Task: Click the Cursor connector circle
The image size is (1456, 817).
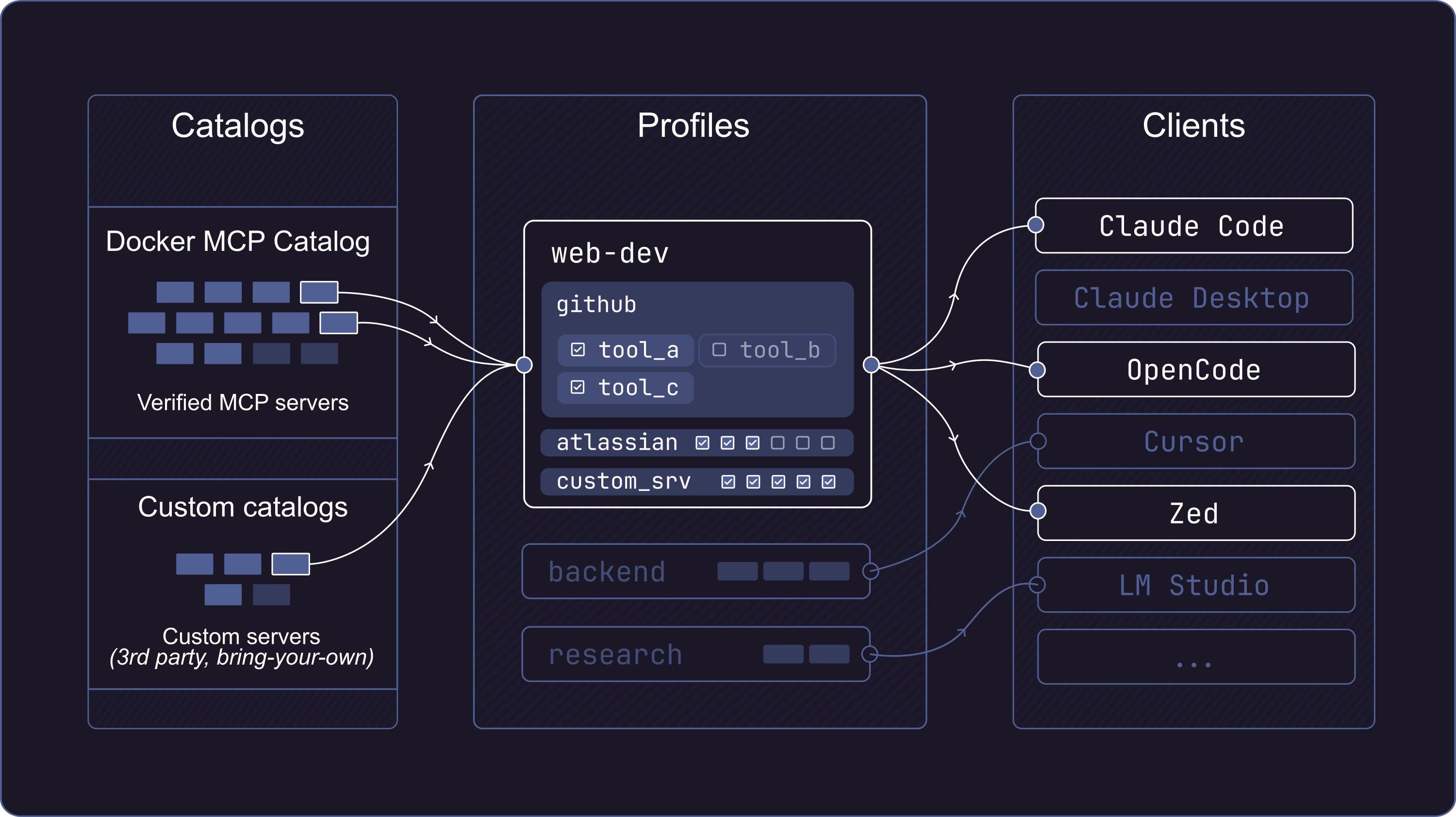Action: 1038,441
